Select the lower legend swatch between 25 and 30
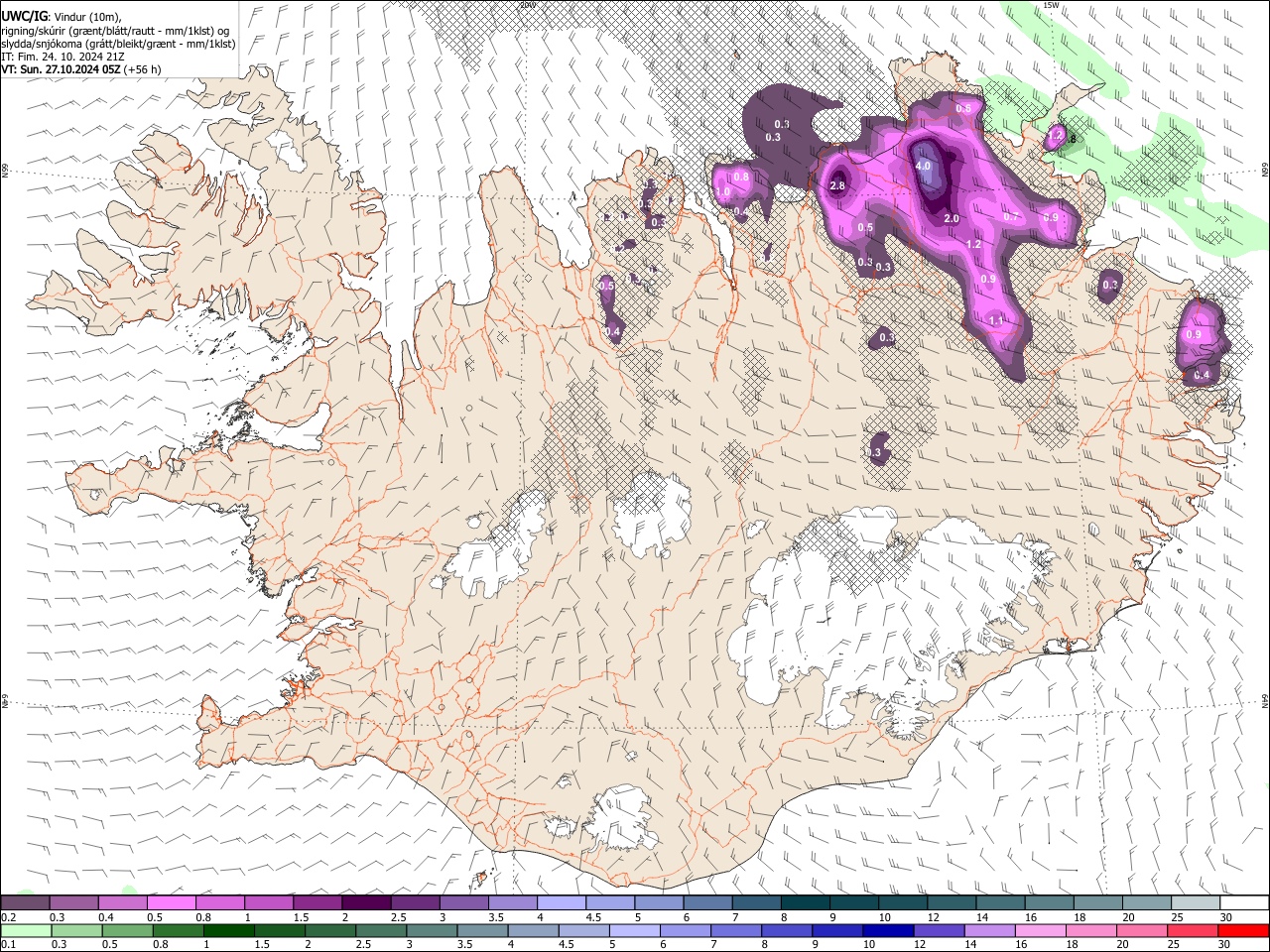The image size is (1270, 952). click(x=1193, y=930)
